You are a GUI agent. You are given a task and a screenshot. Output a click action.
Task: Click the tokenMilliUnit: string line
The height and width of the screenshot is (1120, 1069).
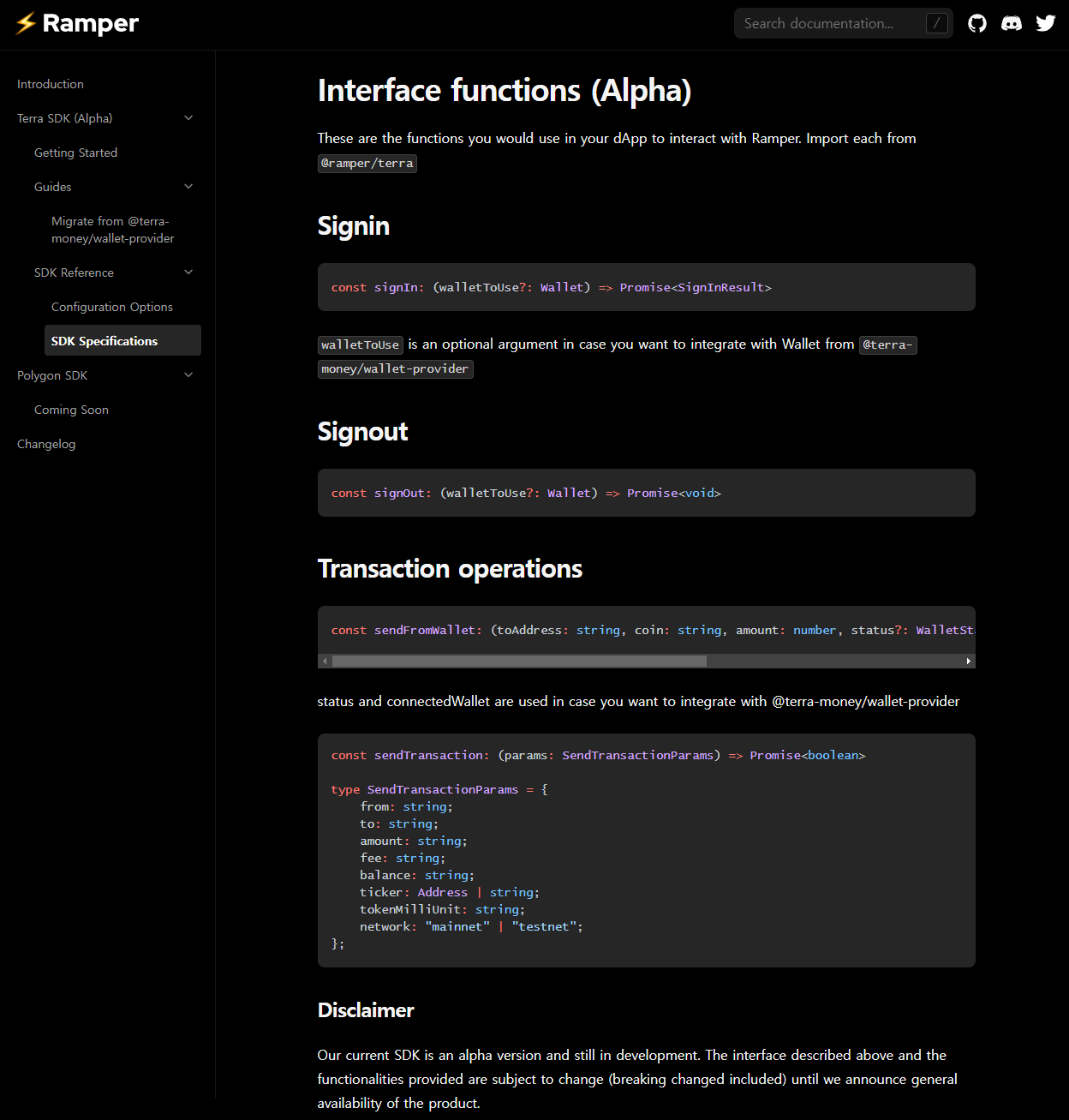[443, 909]
